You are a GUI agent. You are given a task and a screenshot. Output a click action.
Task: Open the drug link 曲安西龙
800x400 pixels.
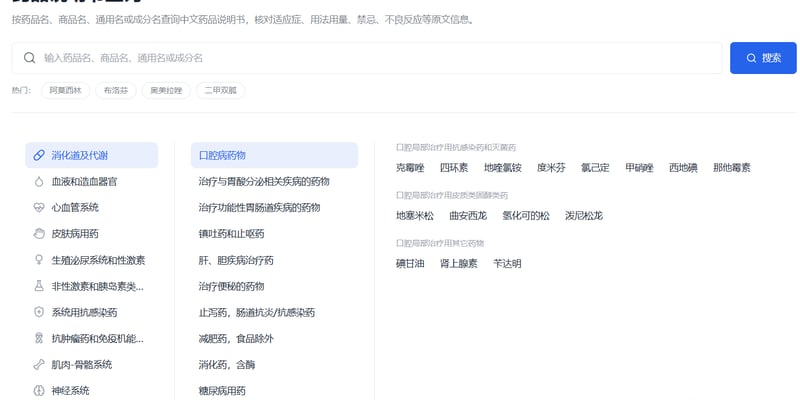pyautogui.click(x=468, y=216)
